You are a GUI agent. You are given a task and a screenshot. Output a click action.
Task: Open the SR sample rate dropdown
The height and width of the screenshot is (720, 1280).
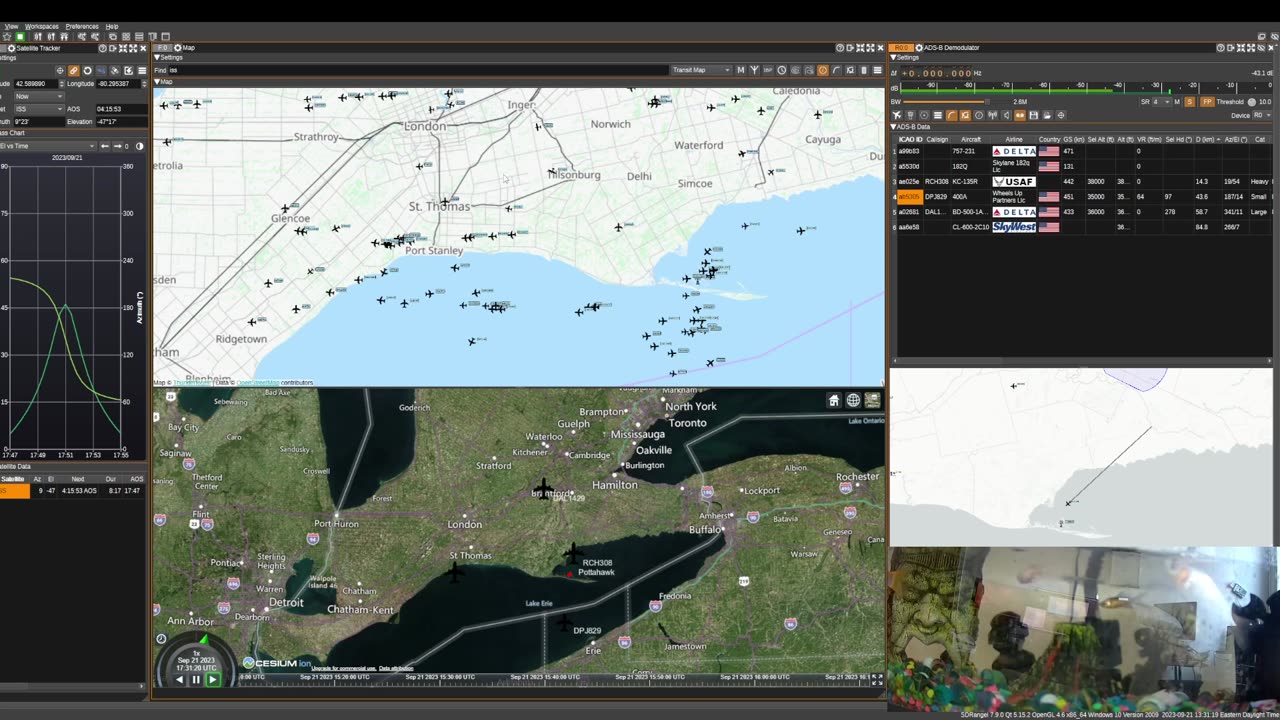tap(1162, 101)
